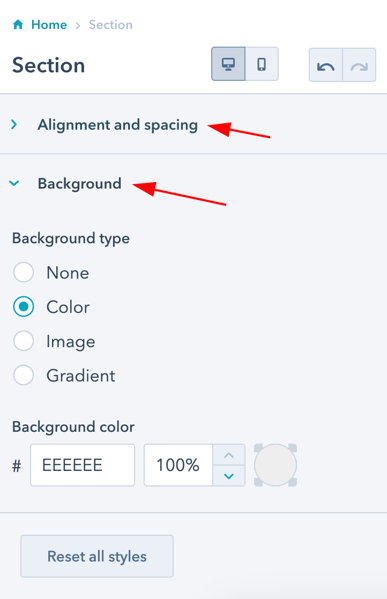Select Image background type

pos(23,341)
